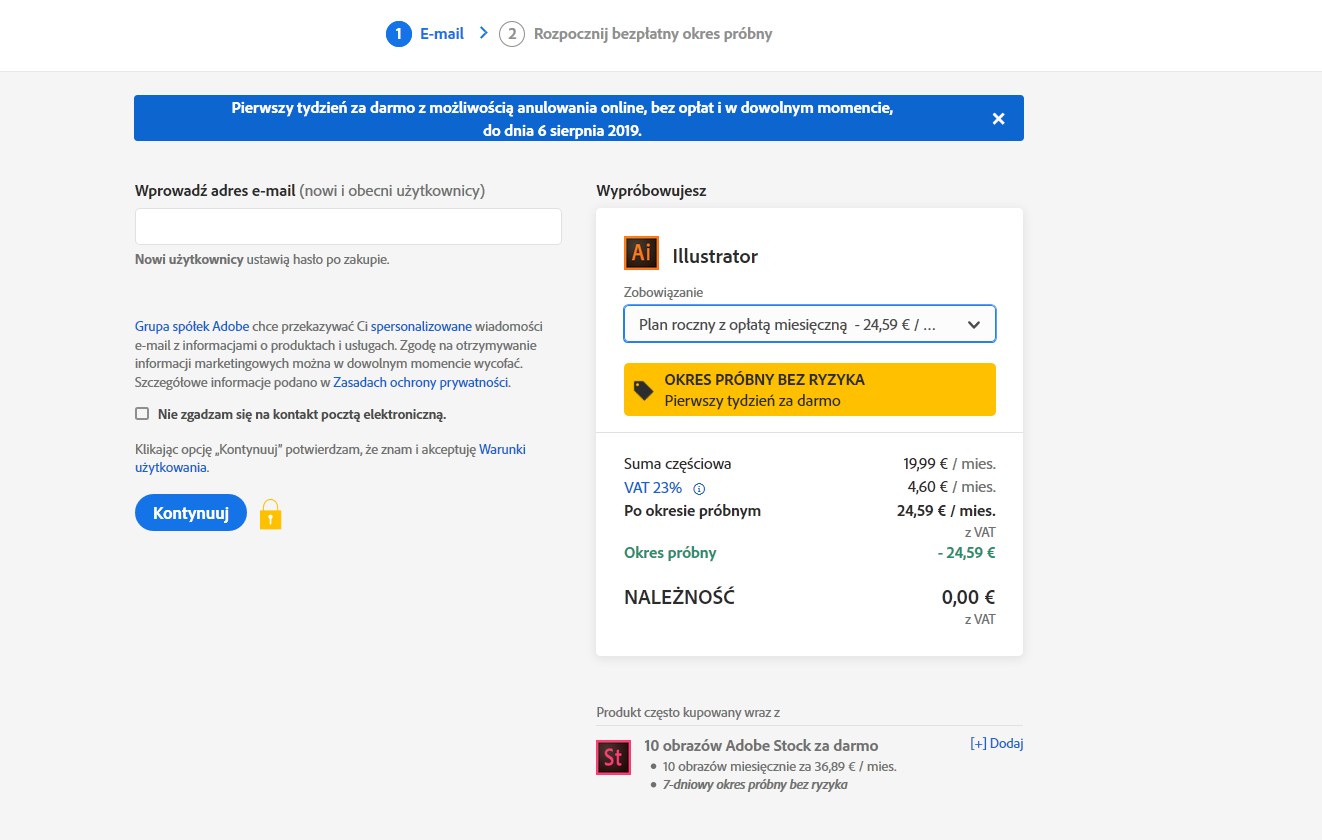Click the step 1 circle indicator
The image size is (1322, 840).
click(x=398, y=34)
